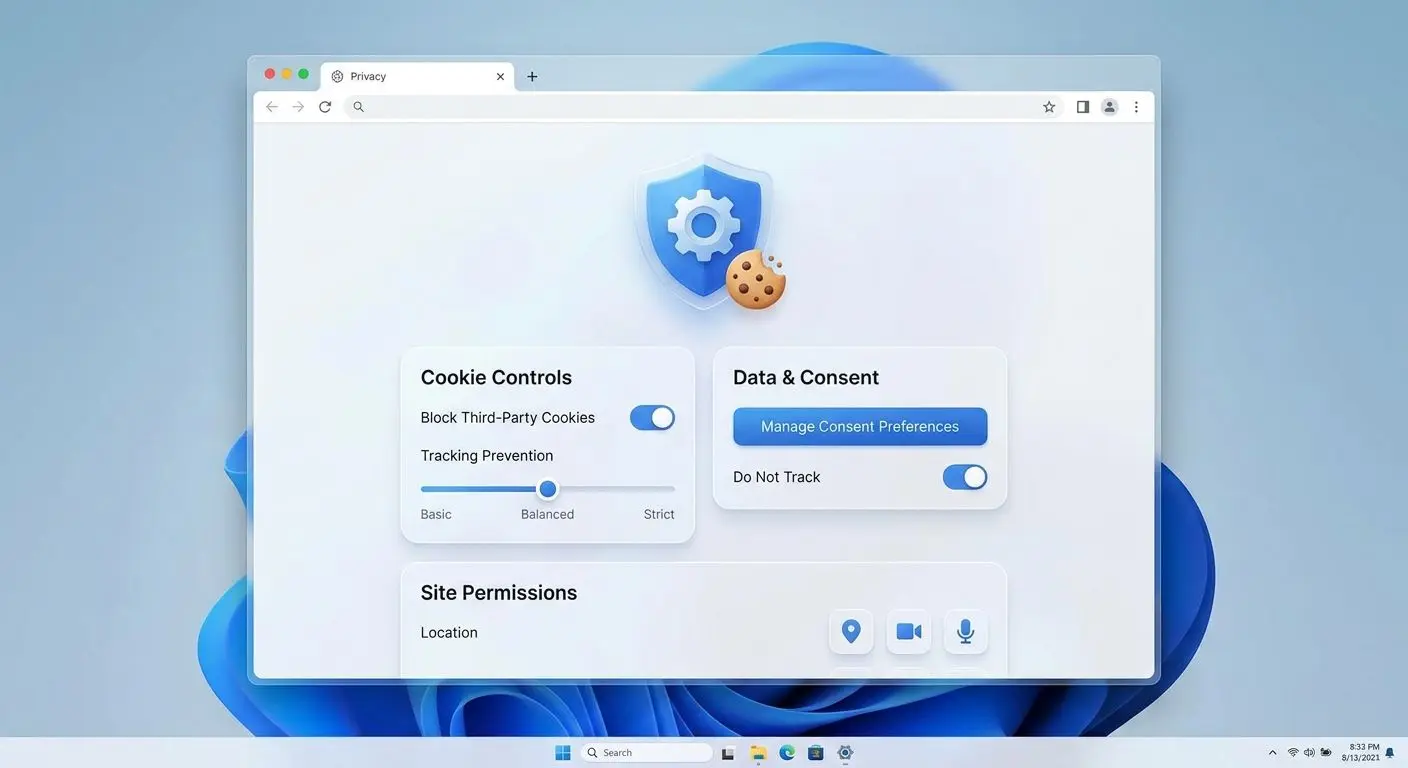Open the Location permission pin icon
Image resolution: width=1408 pixels, height=768 pixels.
tap(851, 632)
